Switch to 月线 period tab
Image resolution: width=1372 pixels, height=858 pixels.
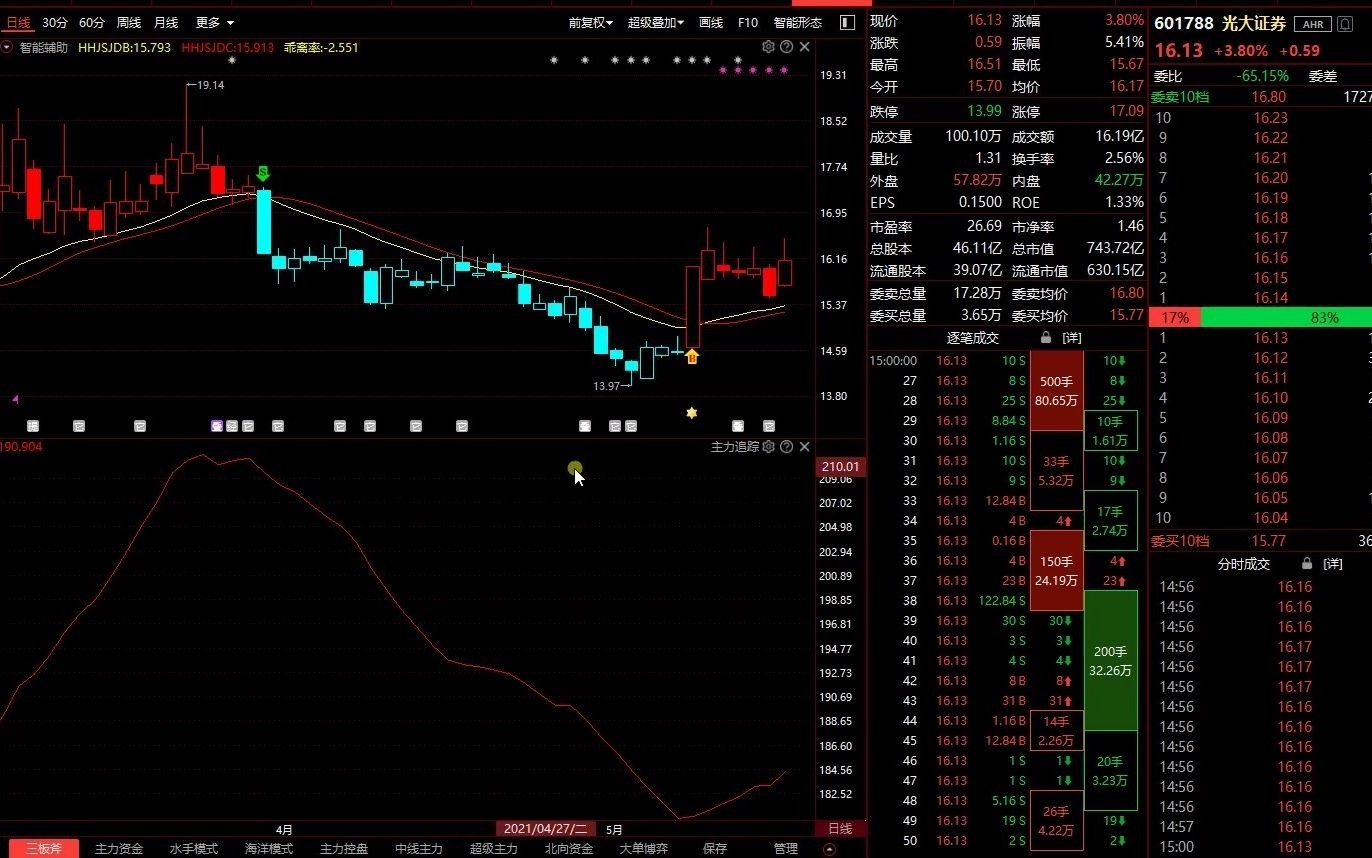click(x=166, y=22)
